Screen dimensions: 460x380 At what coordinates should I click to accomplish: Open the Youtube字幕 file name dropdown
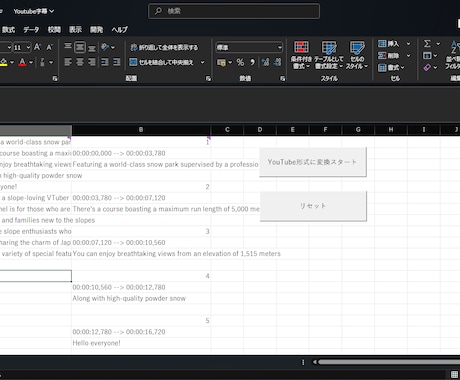click(34, 11)
